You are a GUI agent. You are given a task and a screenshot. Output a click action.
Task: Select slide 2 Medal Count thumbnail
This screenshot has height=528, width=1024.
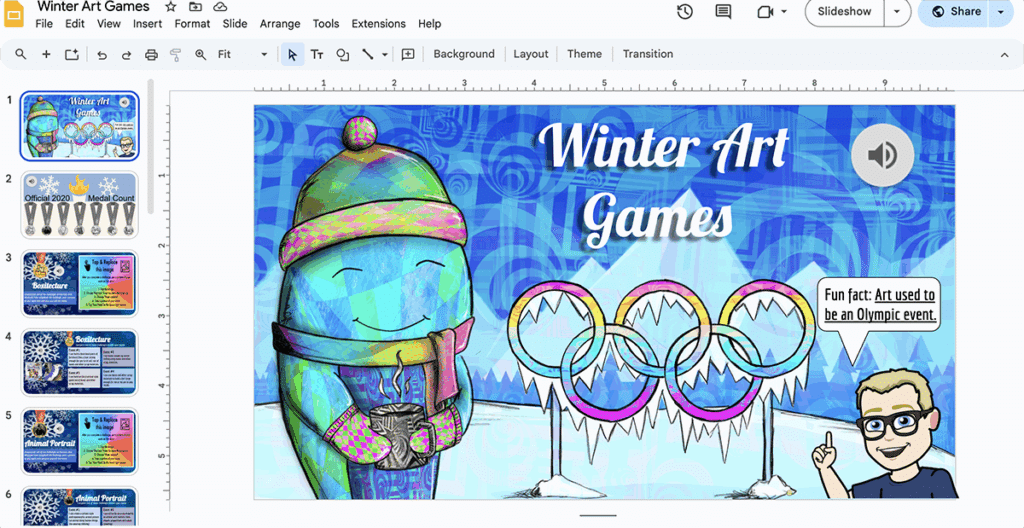coord(80,205)
